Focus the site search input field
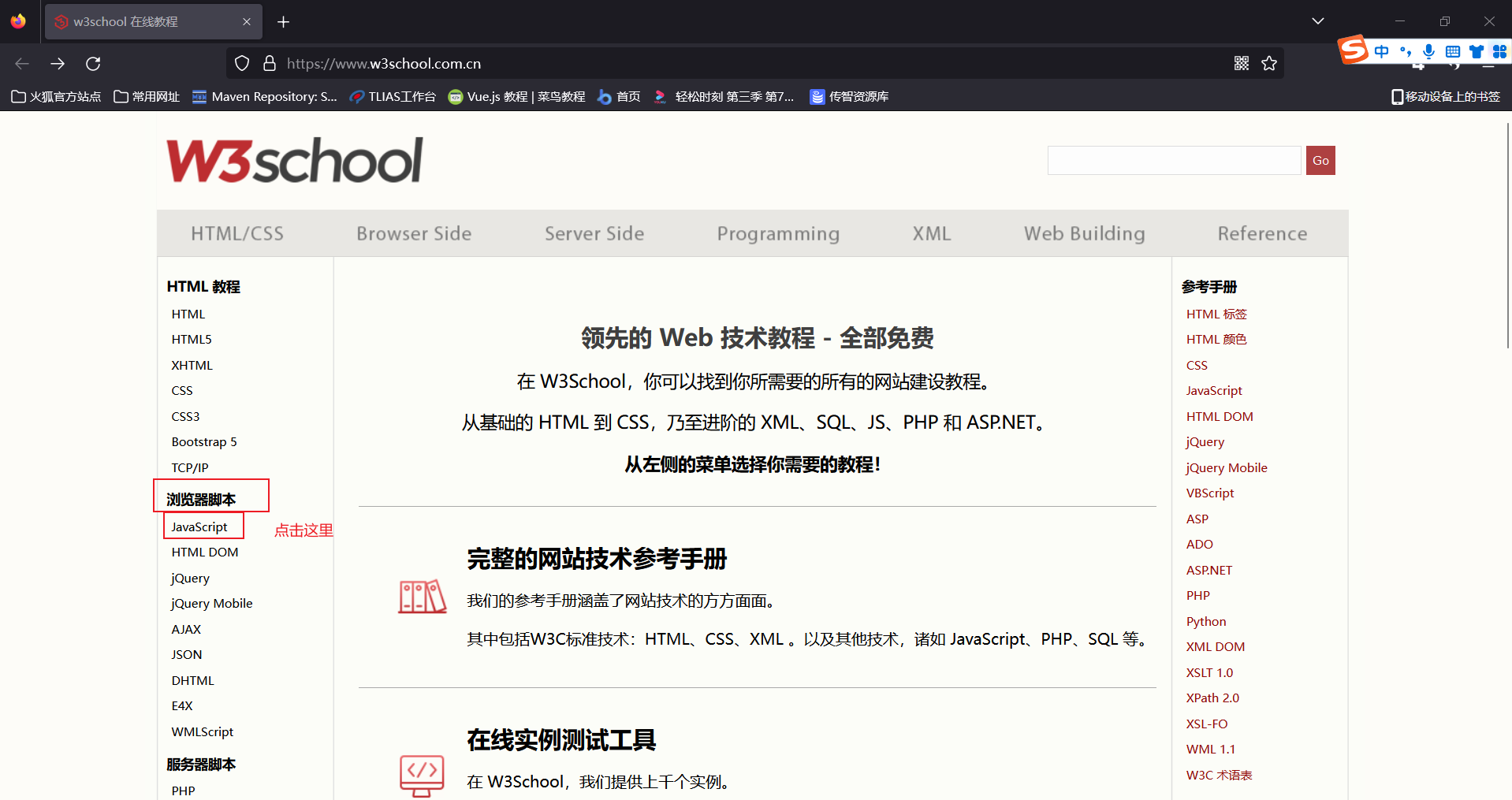 [1174, 161]
